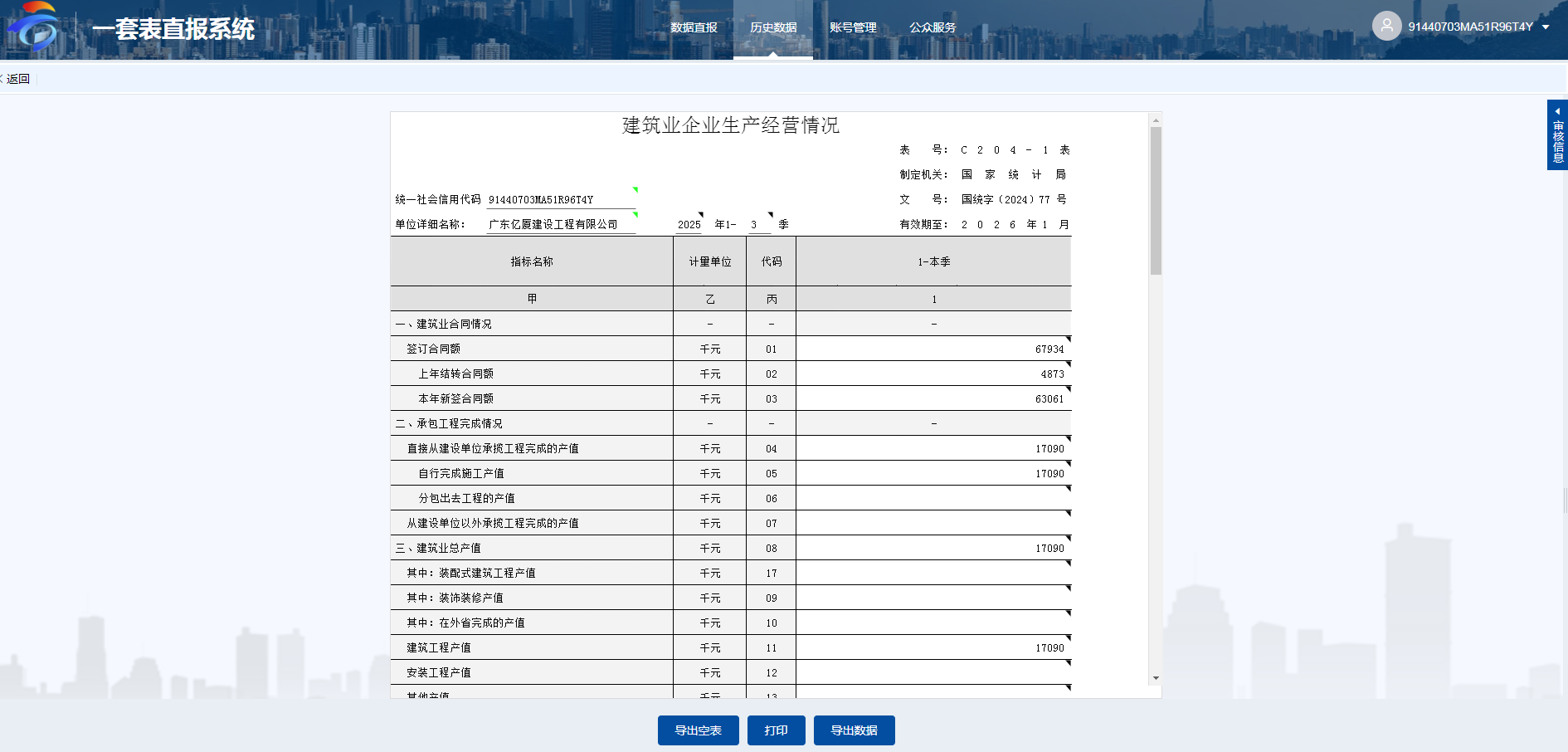Click the year field showing 2025
The width and height of the screenshot is (1568, 752).
(689, 224)
